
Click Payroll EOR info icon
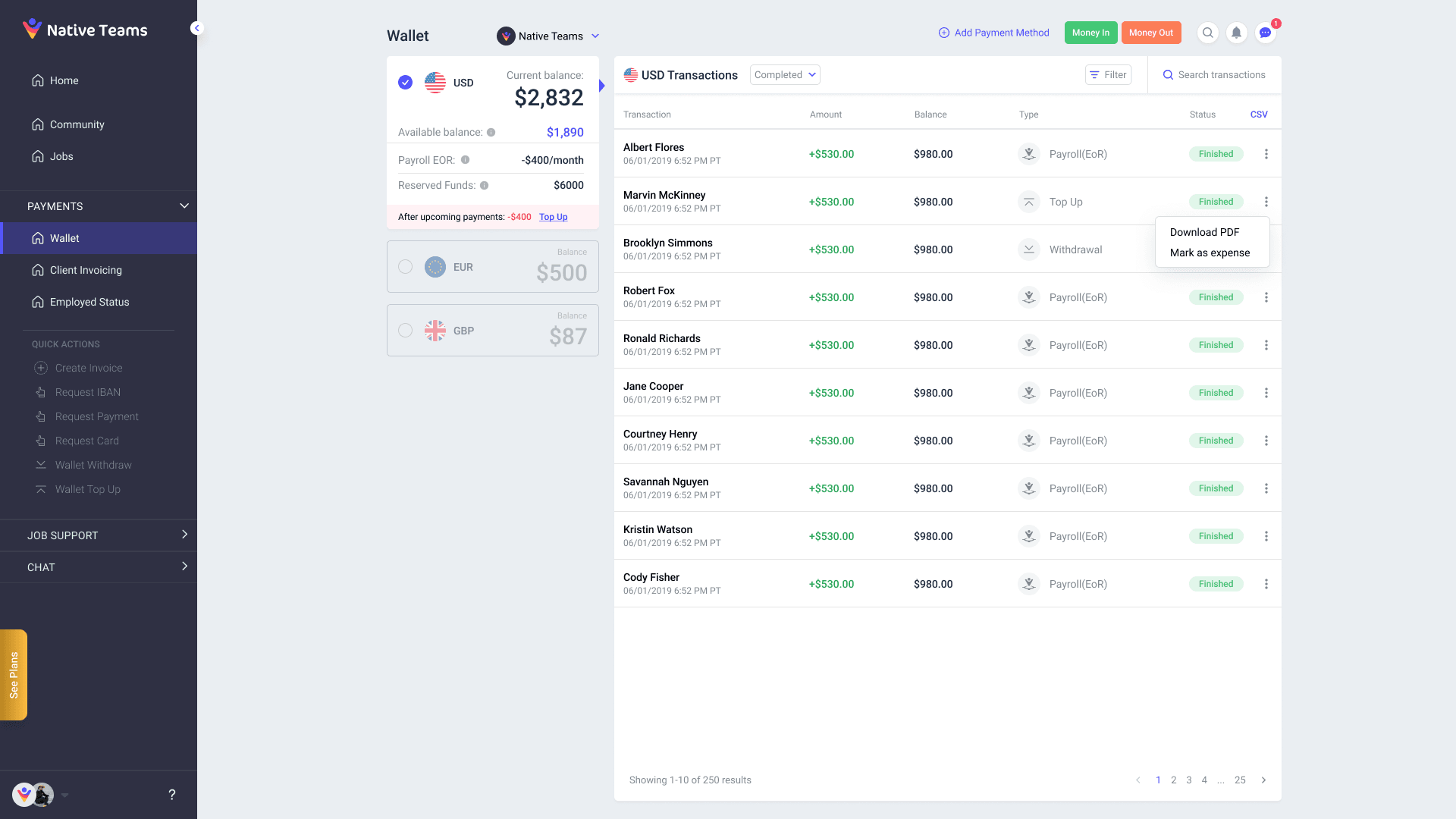click(466, 160)
